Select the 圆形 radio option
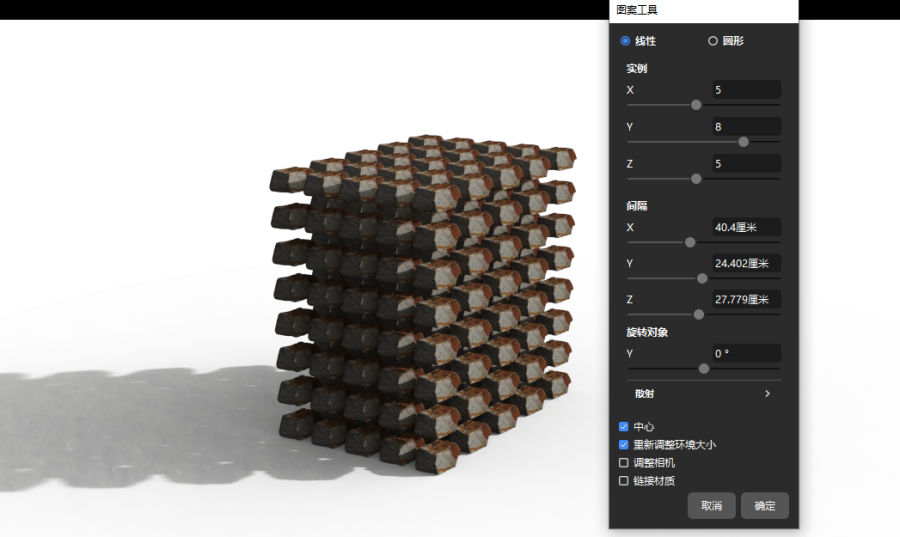Screen dimensions: 900x537 [x=713, y=41]
